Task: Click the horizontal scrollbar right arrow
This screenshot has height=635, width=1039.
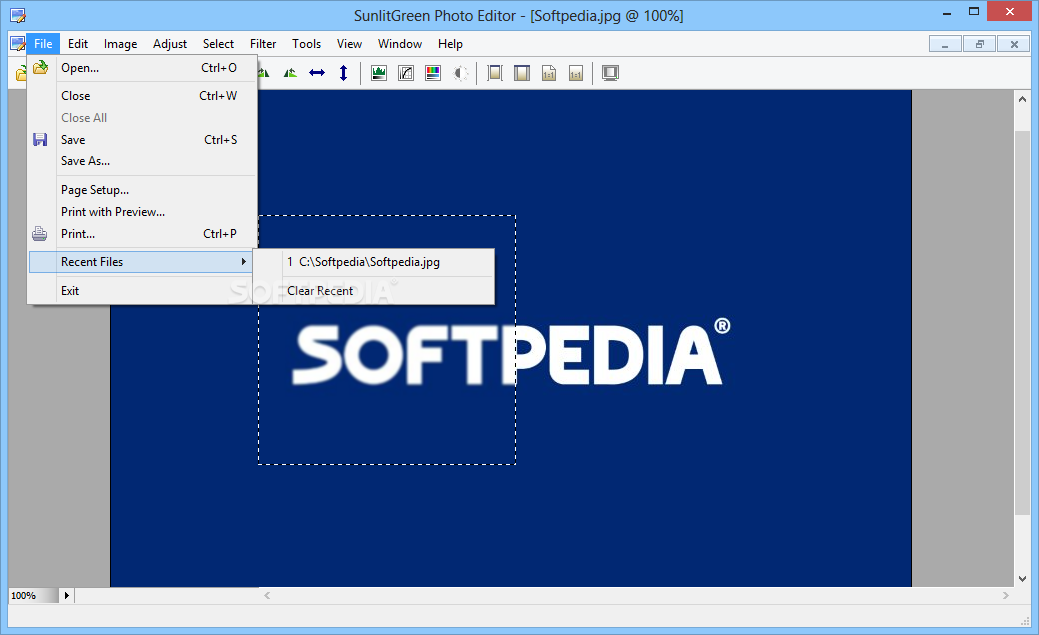Action: (1006, 595)
